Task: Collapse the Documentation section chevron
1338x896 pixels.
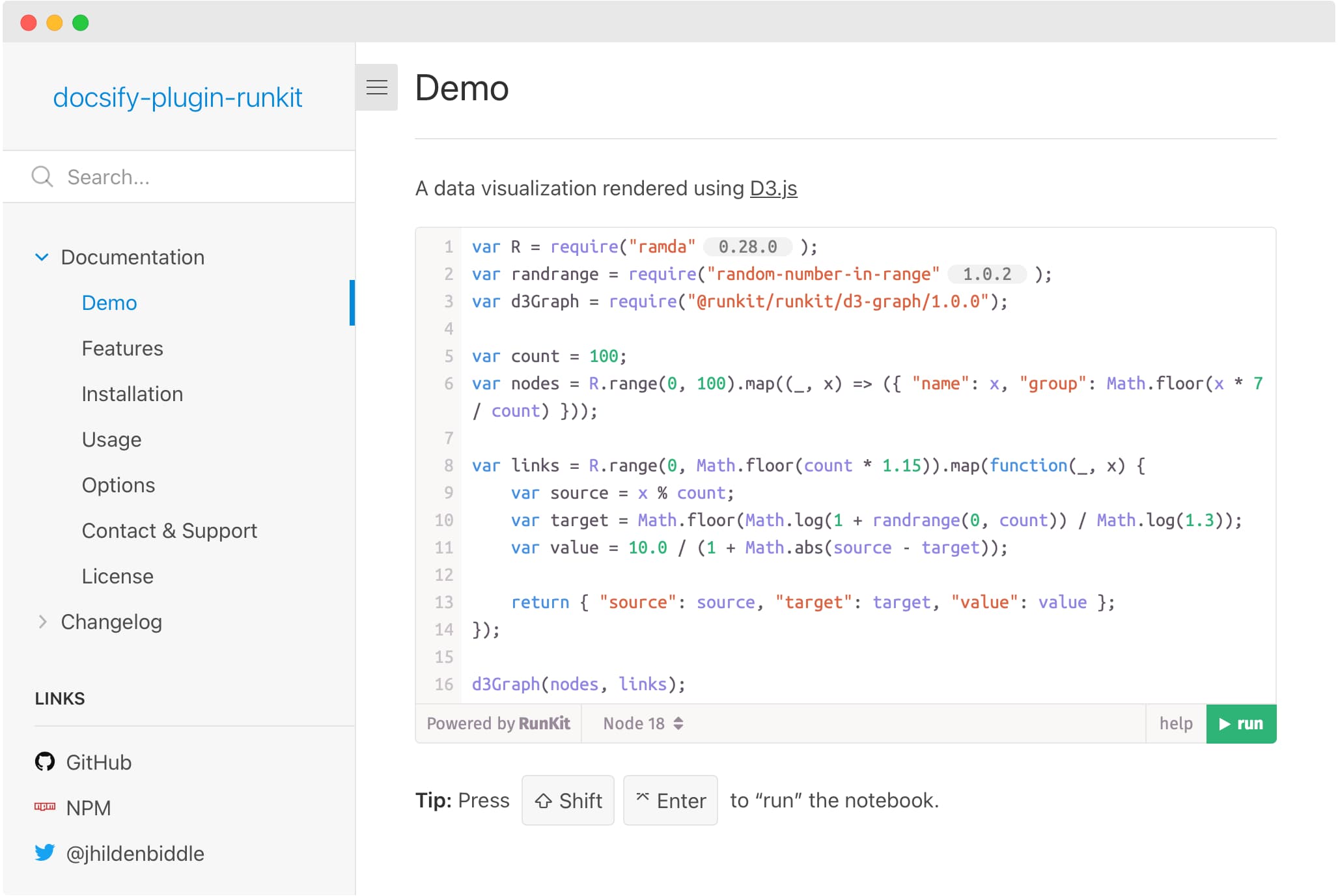Action: coord(42,257)
